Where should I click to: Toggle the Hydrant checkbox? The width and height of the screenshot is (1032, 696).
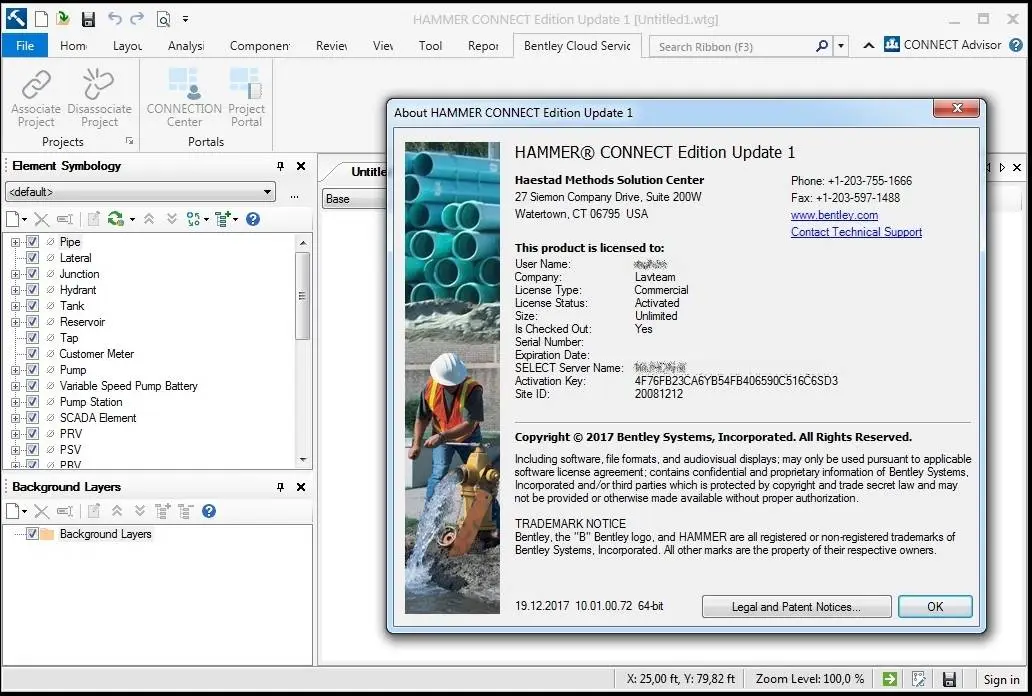pos(33,290)
